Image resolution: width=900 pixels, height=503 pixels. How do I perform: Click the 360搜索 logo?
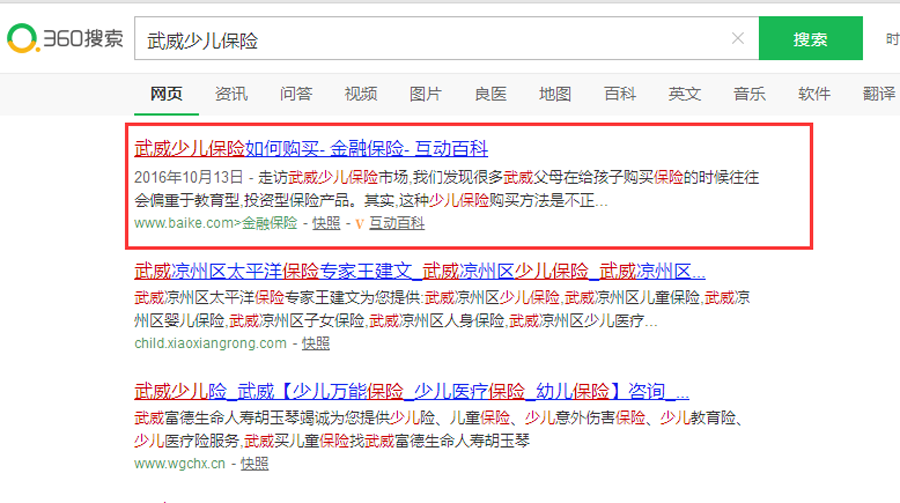tap(65, 38)
